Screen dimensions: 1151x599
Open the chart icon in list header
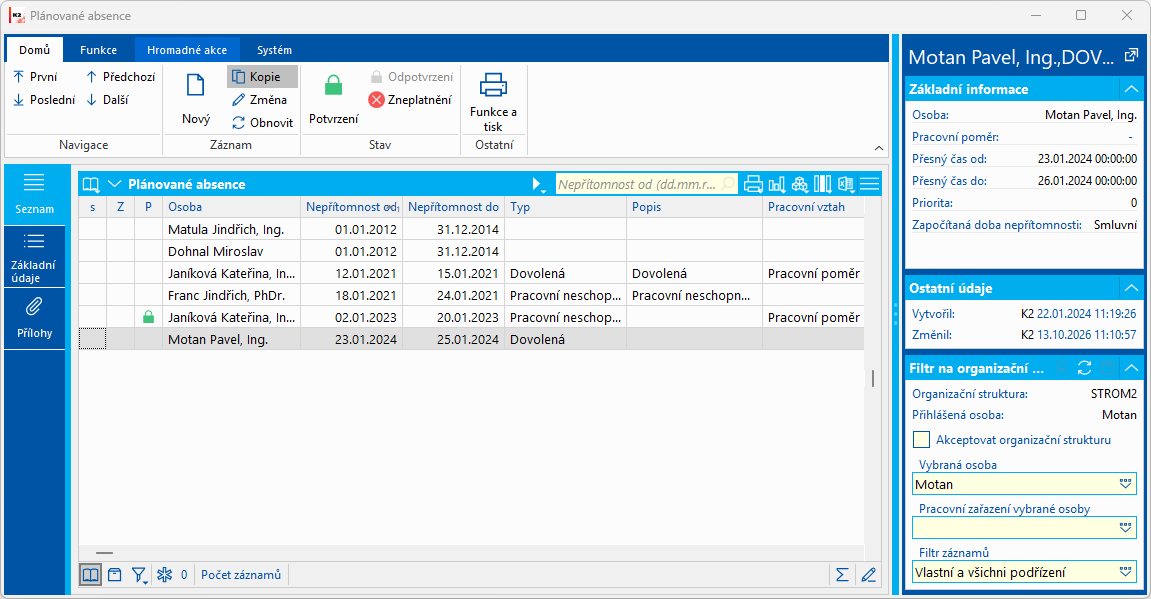coord(777,184)
